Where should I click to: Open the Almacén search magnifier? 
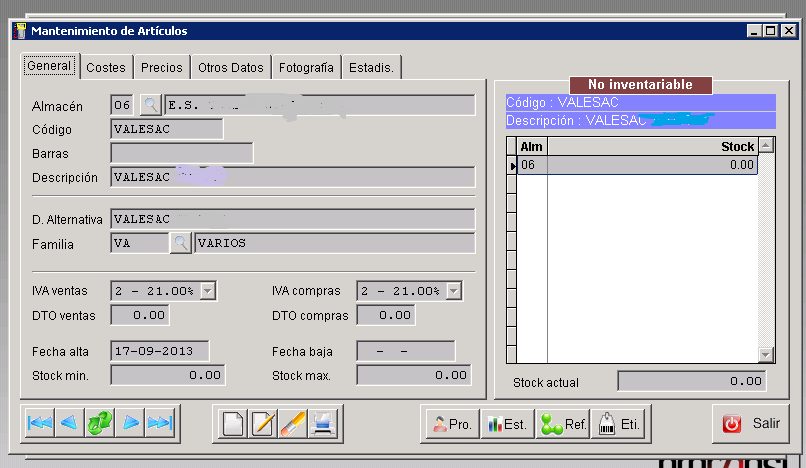[151, 105]
